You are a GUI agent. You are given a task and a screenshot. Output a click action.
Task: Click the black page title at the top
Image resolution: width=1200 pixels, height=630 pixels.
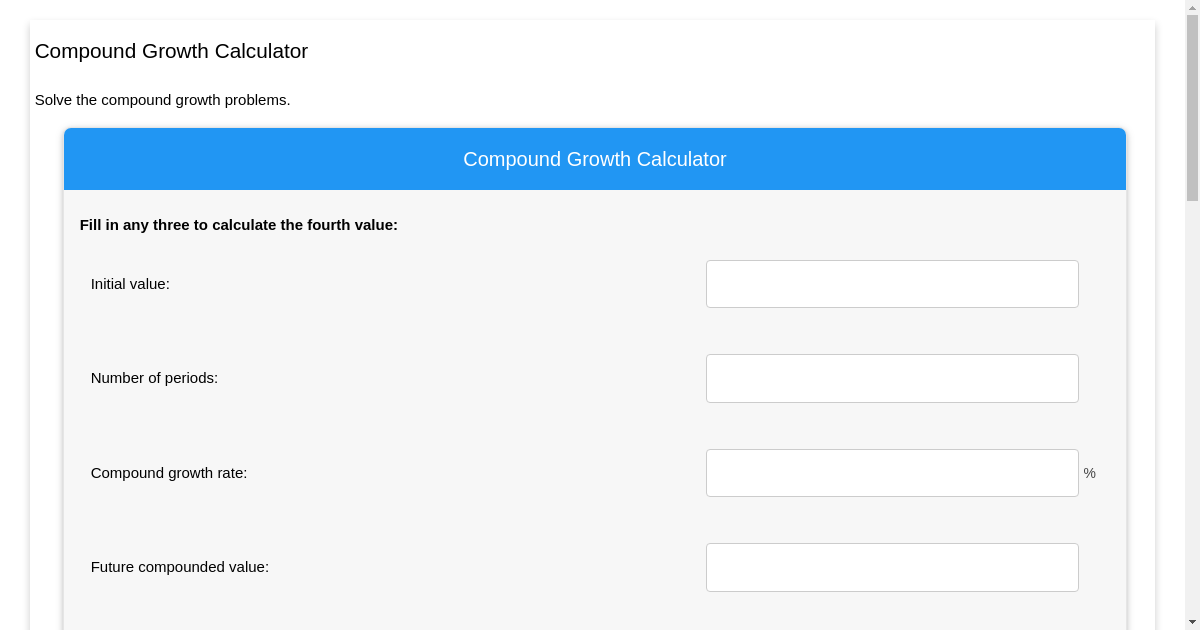[x=171, y=51]
